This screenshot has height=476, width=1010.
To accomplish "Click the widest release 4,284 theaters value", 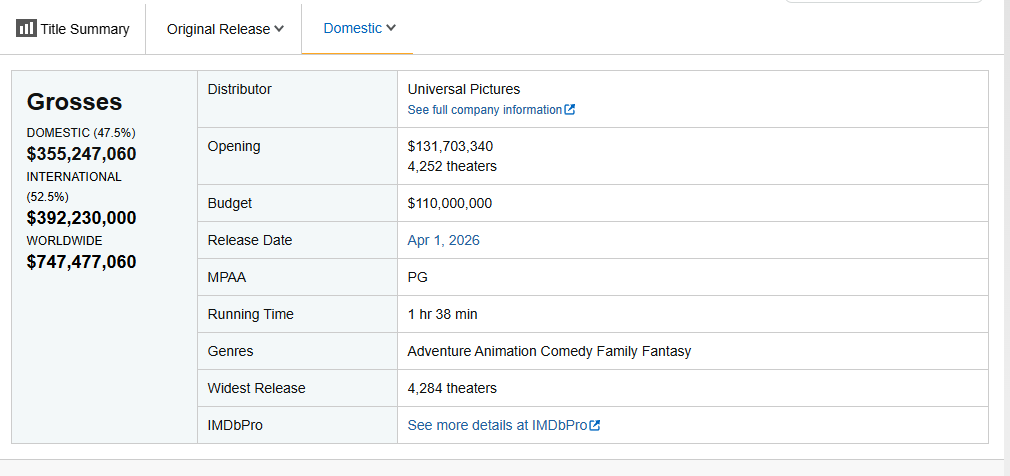I will (x=452, y=388).
